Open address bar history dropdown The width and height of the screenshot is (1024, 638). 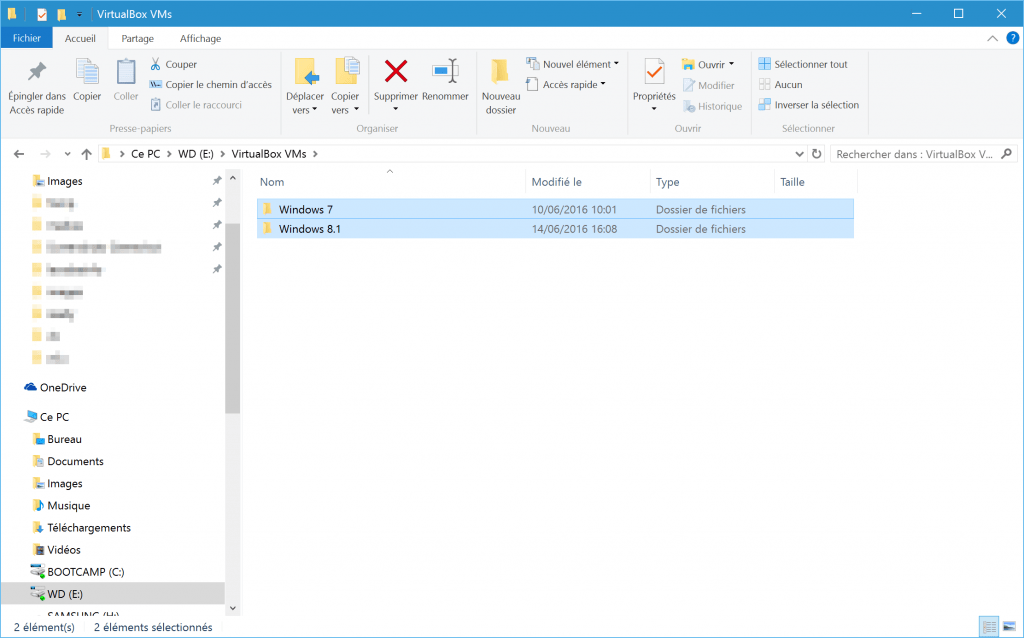(799, 154)
